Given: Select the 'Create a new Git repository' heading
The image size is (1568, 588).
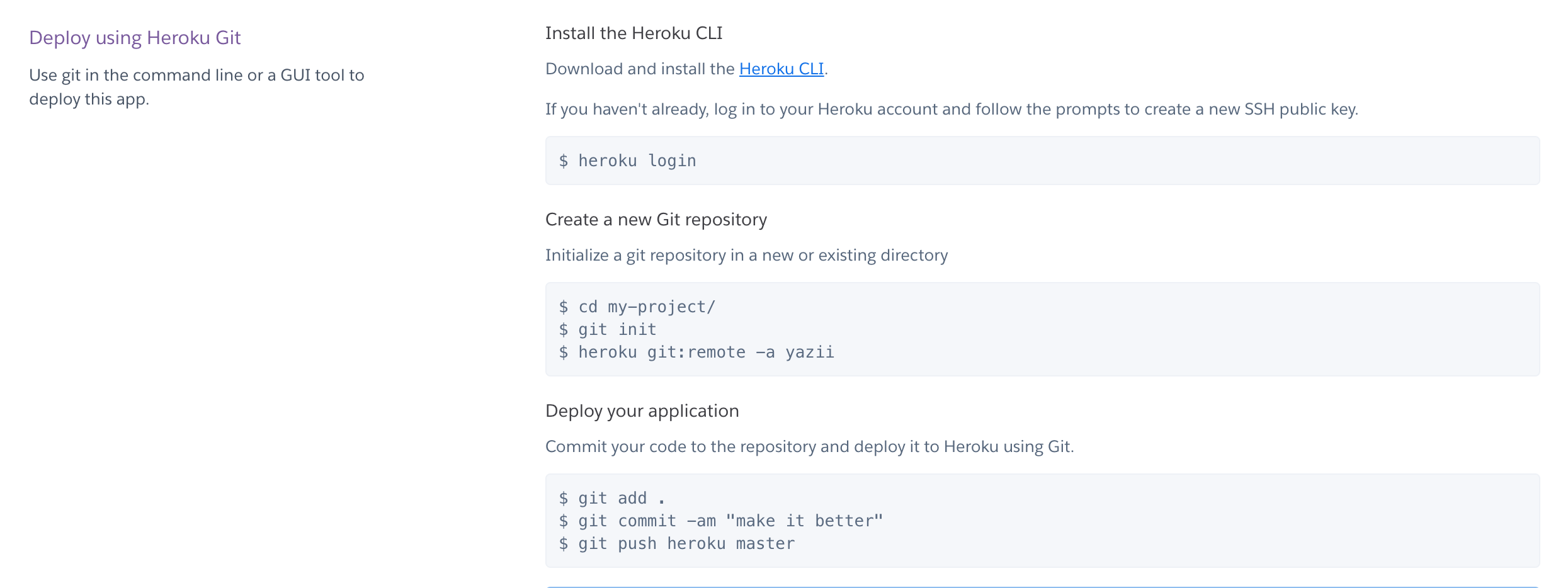Looking at the screenshot, I should pos(656,220).
